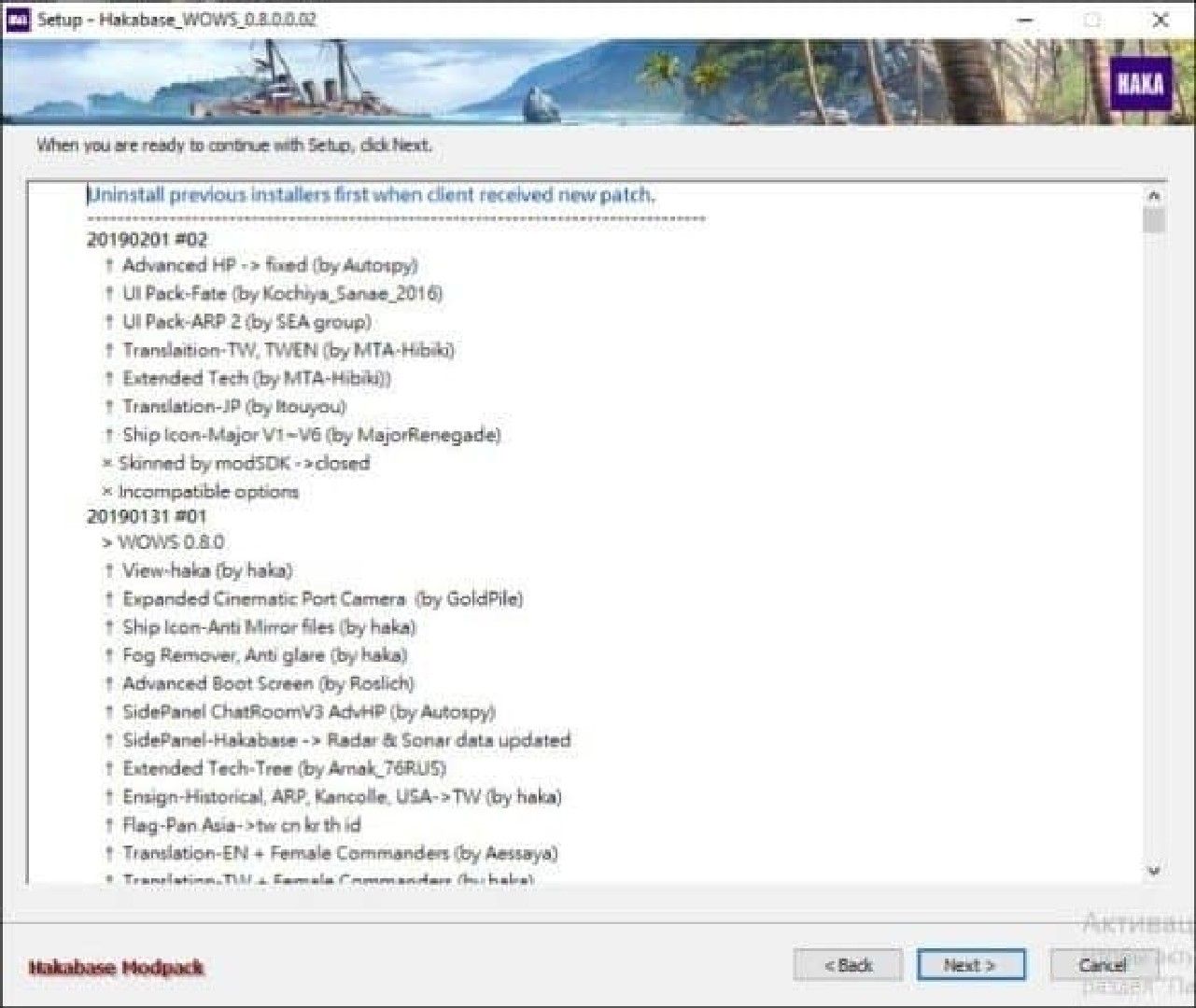Minimize the setup window
The image size is (1196, 1008).
(1024, 20)
